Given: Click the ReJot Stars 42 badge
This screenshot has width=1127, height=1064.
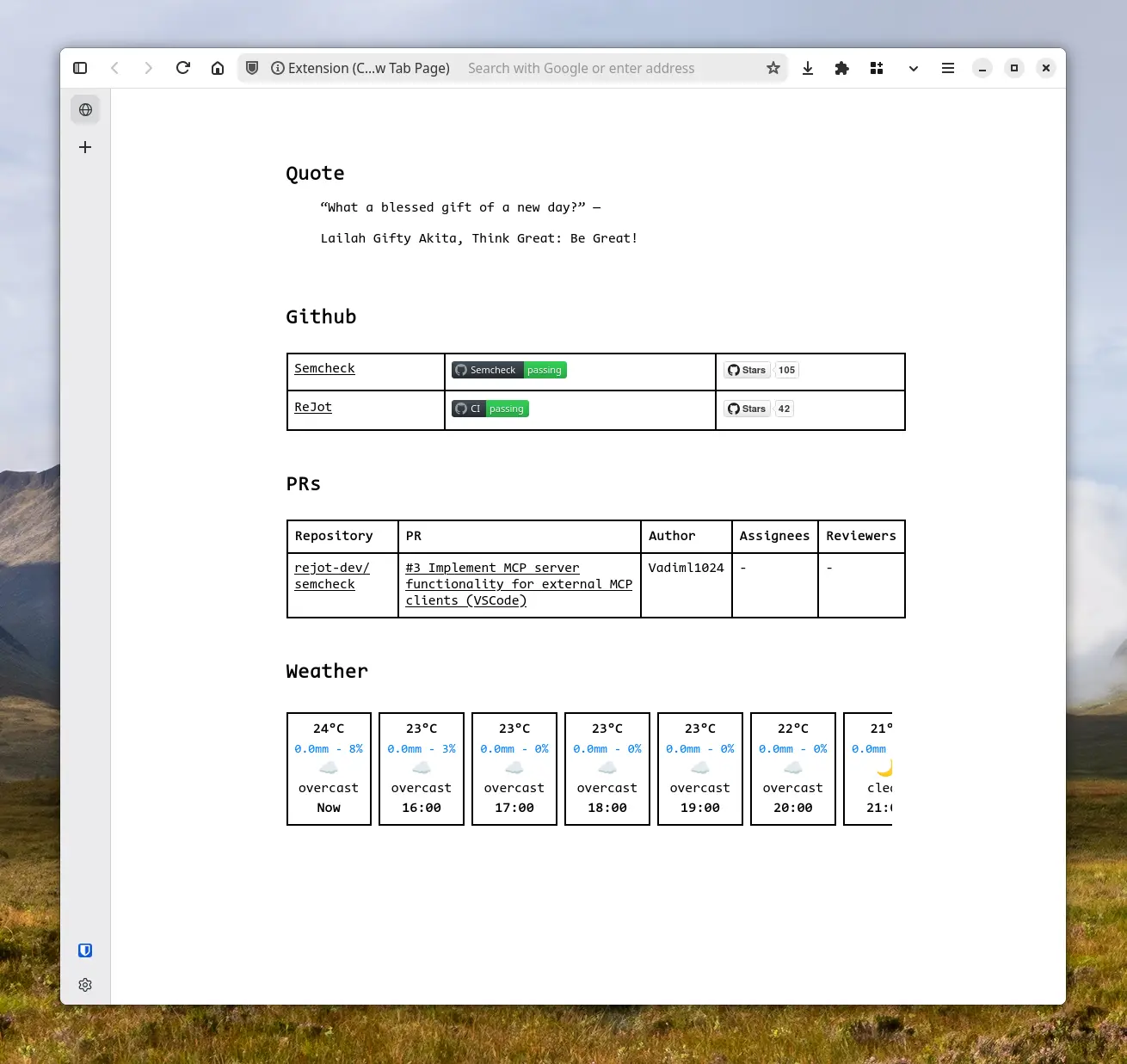Looking at the screenshot, I should click(759, 409).
